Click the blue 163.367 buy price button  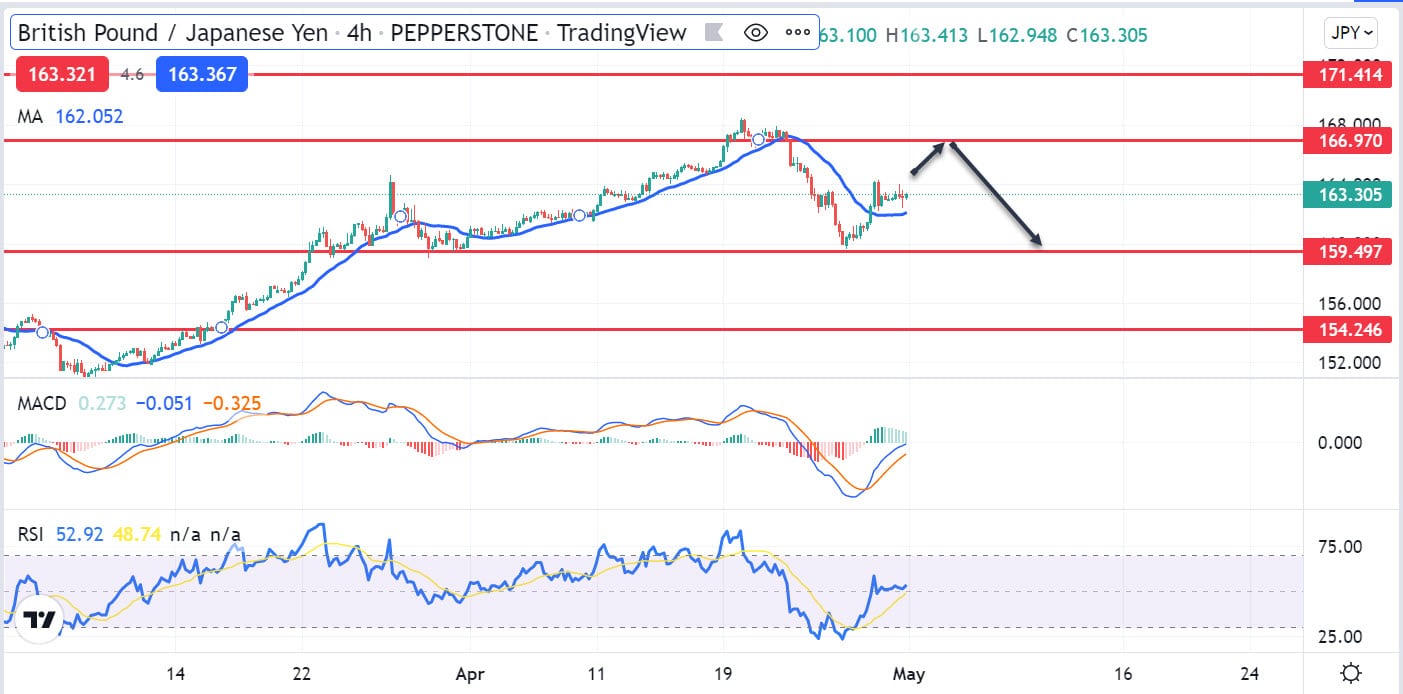point(201,74)
